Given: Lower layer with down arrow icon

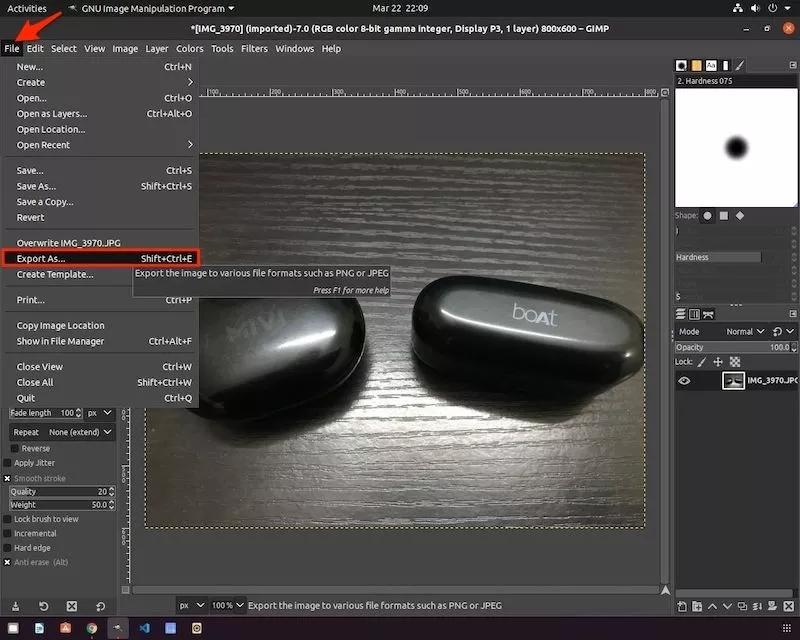Looking at the screenshot, I should click(x=727, y=606).
